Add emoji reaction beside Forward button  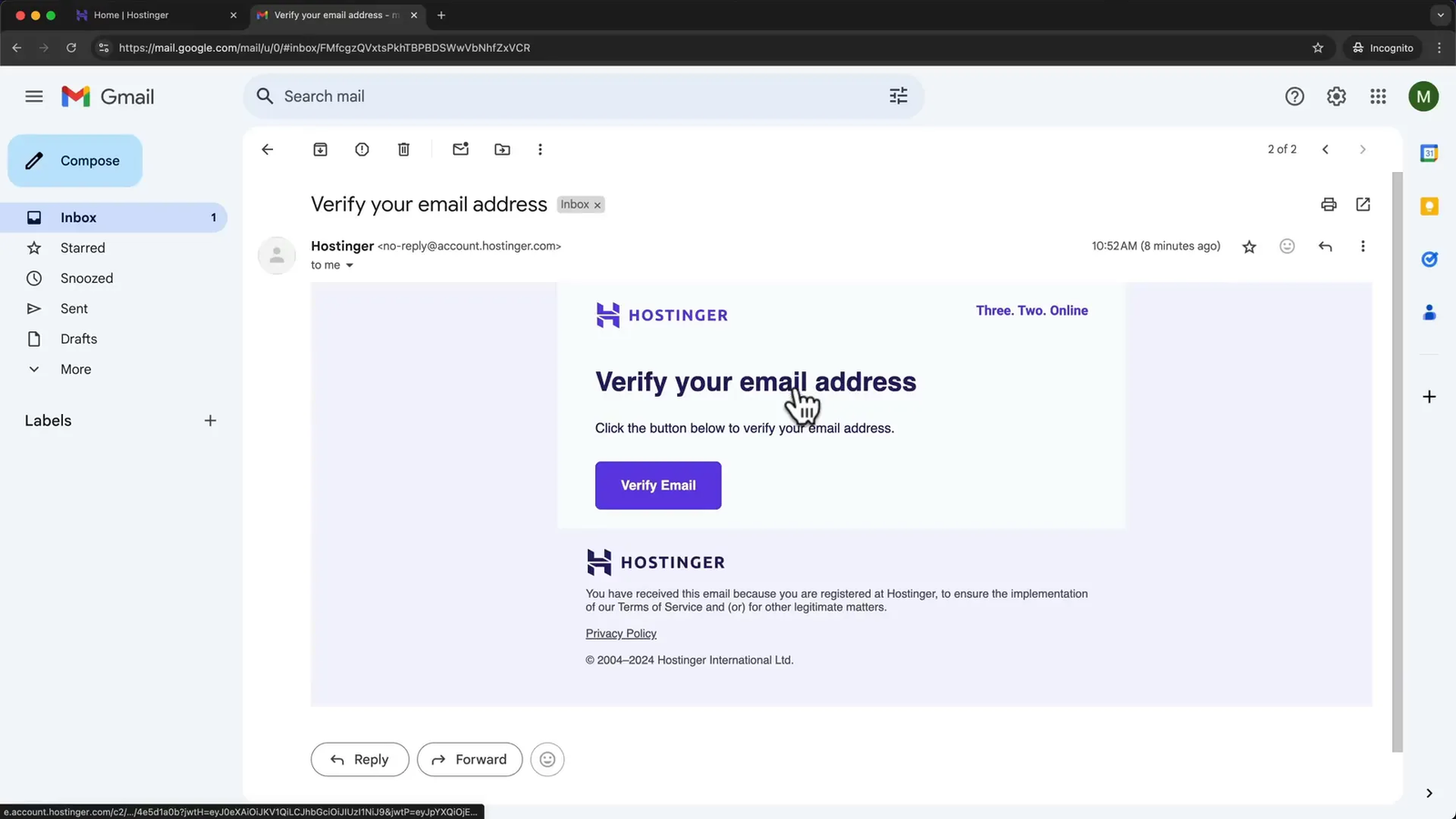tap(547, 760)
